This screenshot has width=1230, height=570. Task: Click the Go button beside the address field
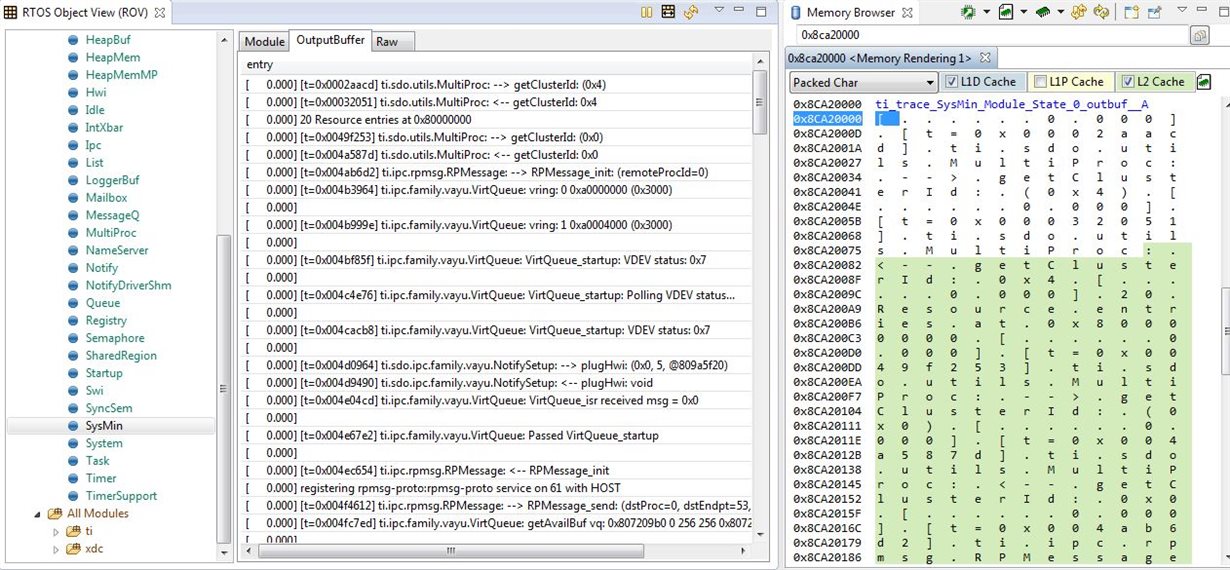(1198, 35)
